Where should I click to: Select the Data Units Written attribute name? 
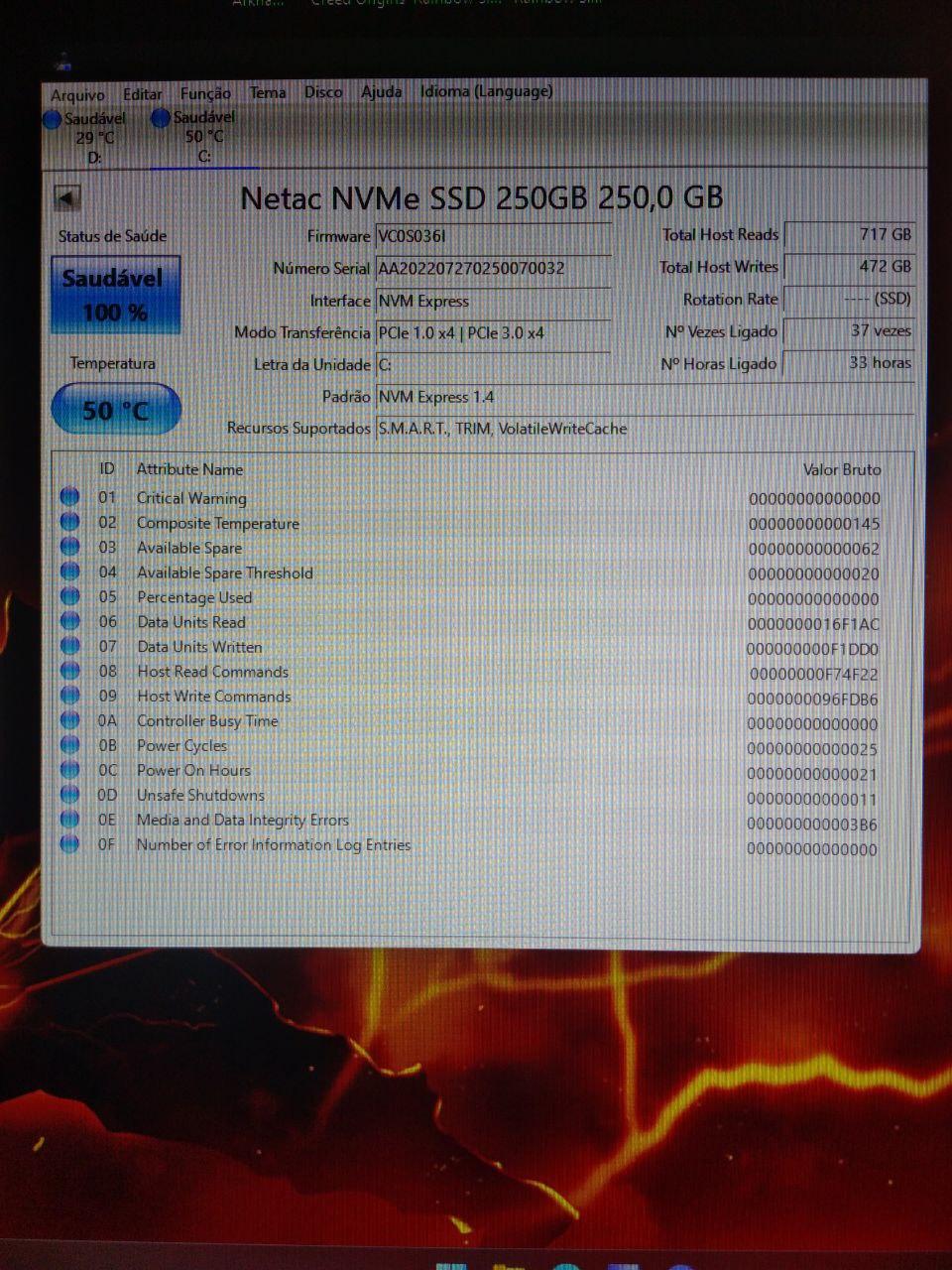point(199,647)
